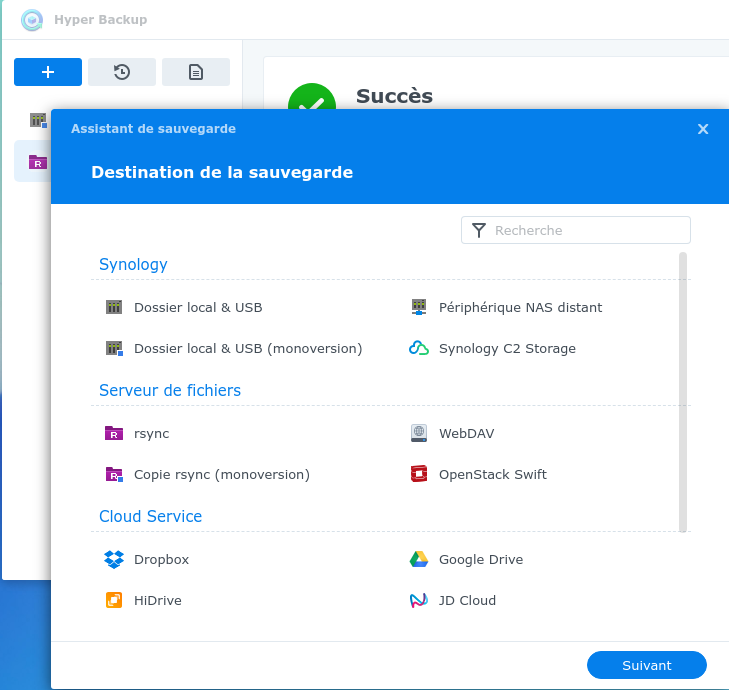Choose Dossier local & USB icon
This screenshot has height=690, width=729.
pyautogui.click(x=114, y=307)
